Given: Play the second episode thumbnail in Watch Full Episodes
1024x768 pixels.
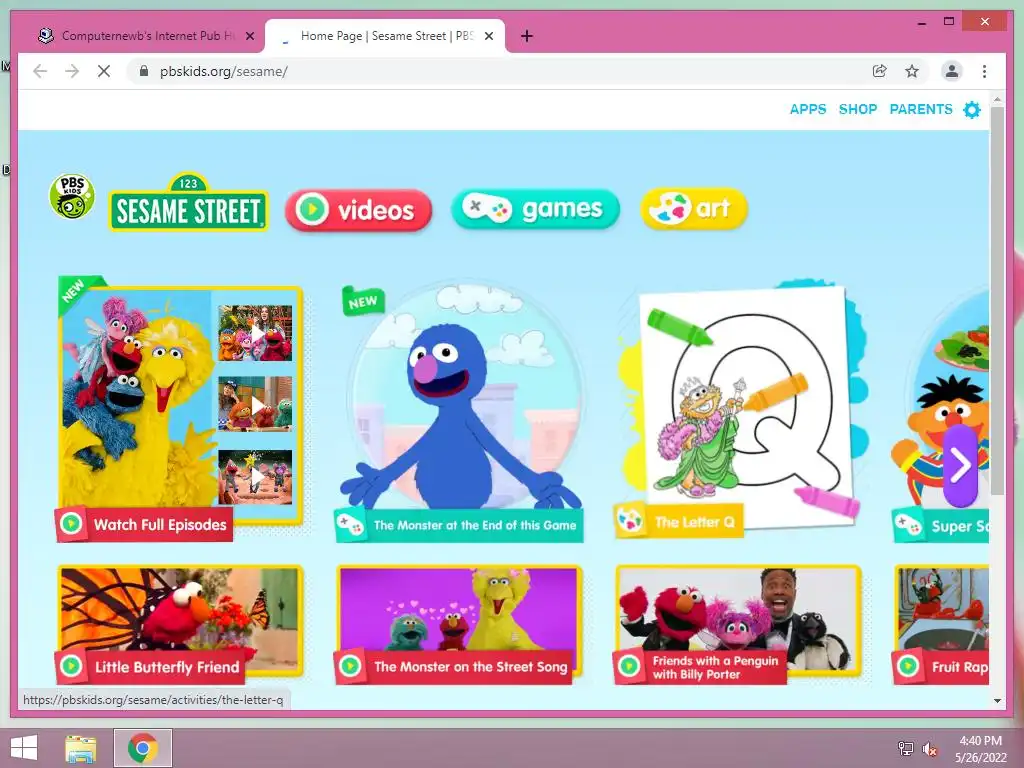Looking at the screenshot, I should (x=255, y=404).
